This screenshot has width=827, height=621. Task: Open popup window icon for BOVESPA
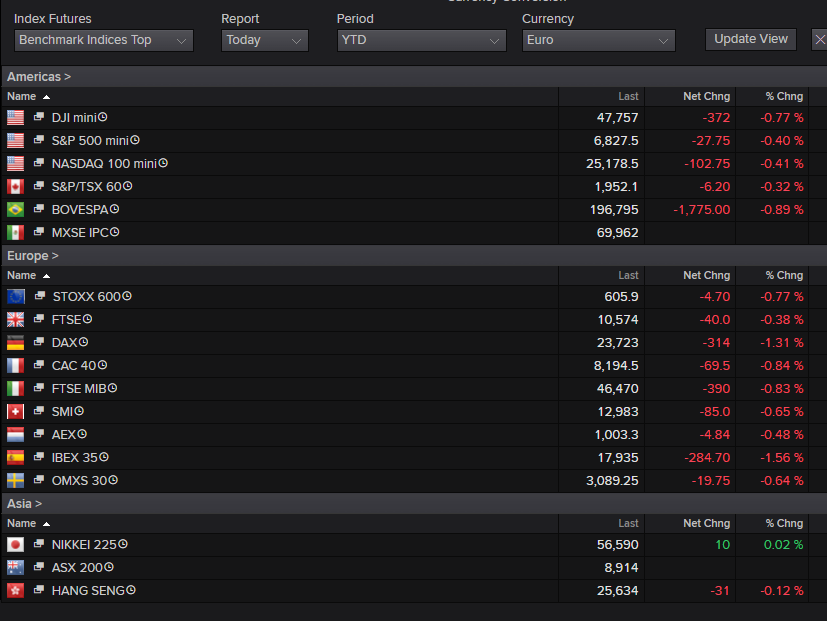[x=39, y=208]
